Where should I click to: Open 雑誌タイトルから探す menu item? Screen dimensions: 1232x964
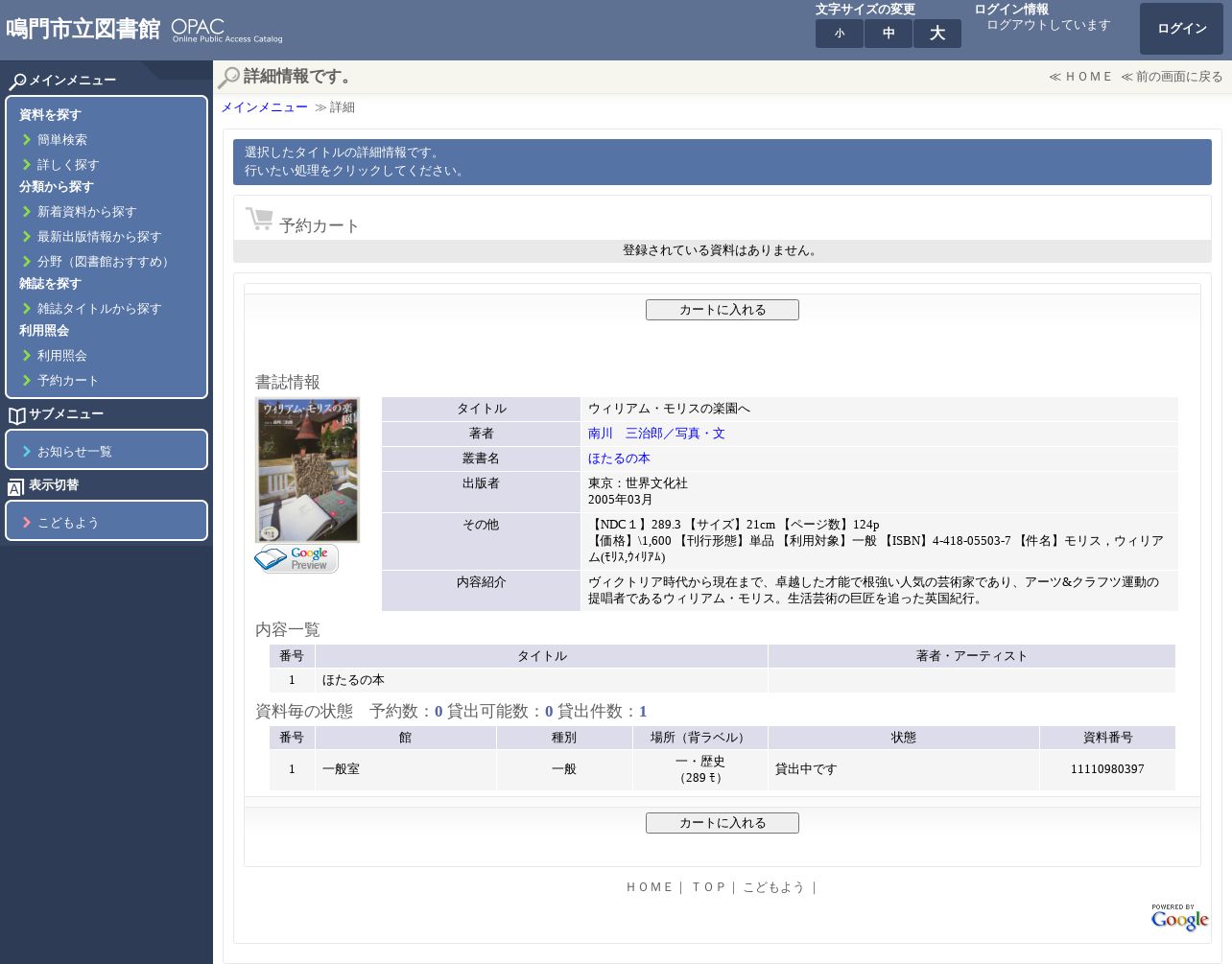[99, 309]
